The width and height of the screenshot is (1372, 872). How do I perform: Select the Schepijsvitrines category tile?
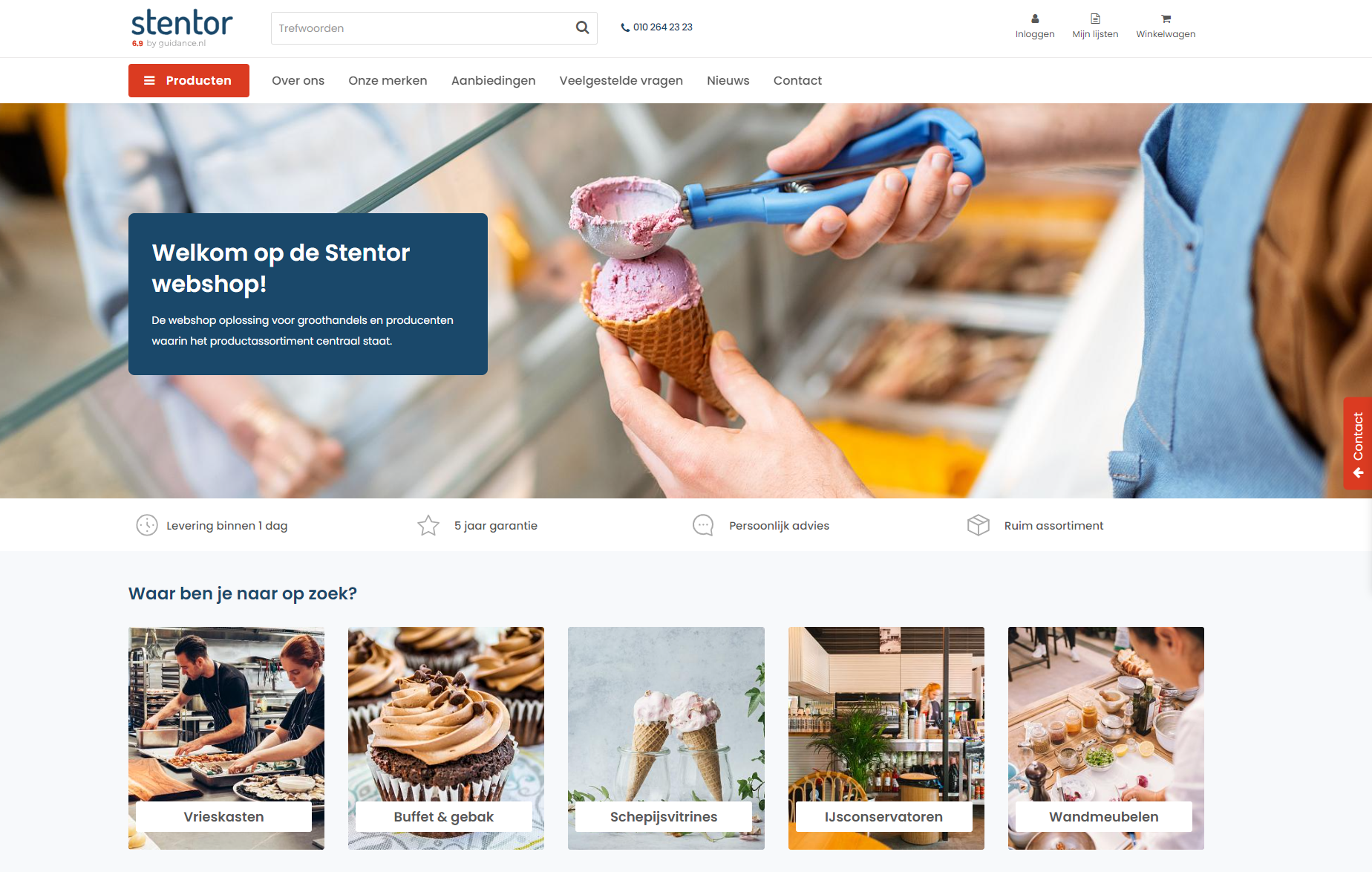point(666,738)
